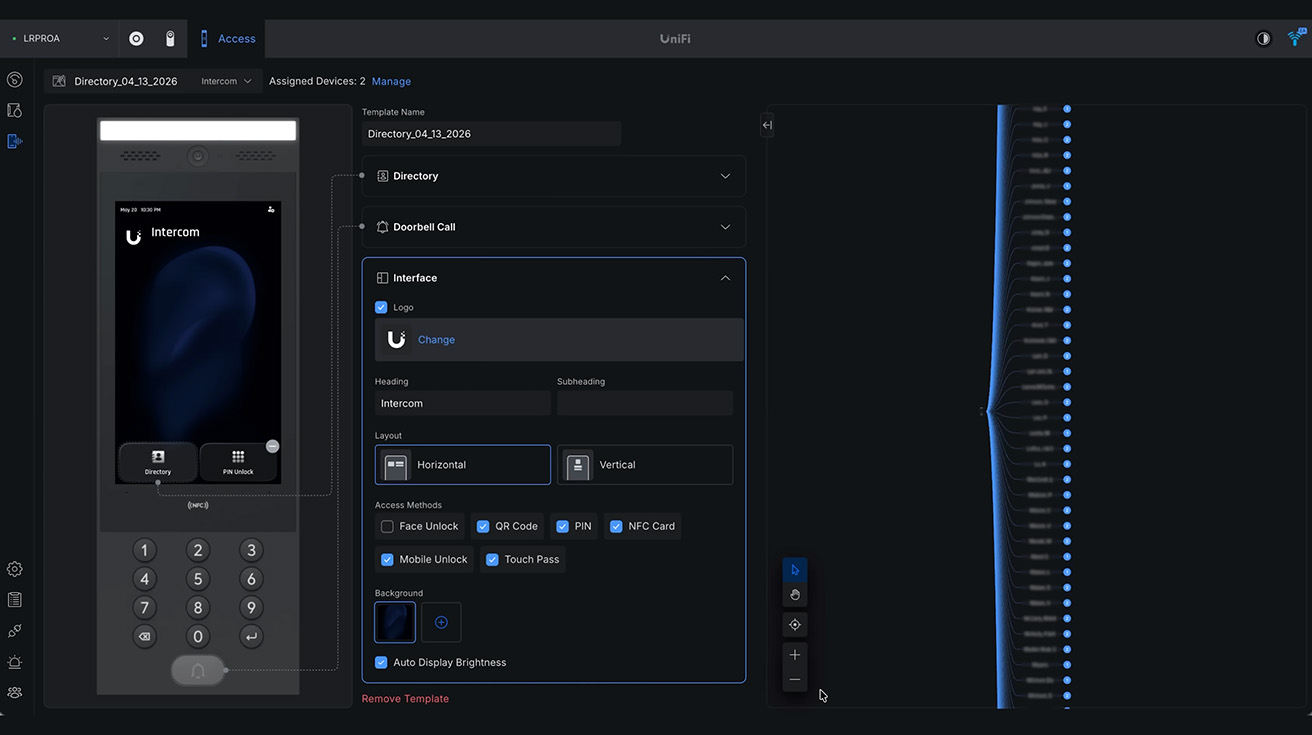This screenshot has height=735, width=1312.
Task: Open the dashboard icon in left sidebar
Action: point(14,79)
